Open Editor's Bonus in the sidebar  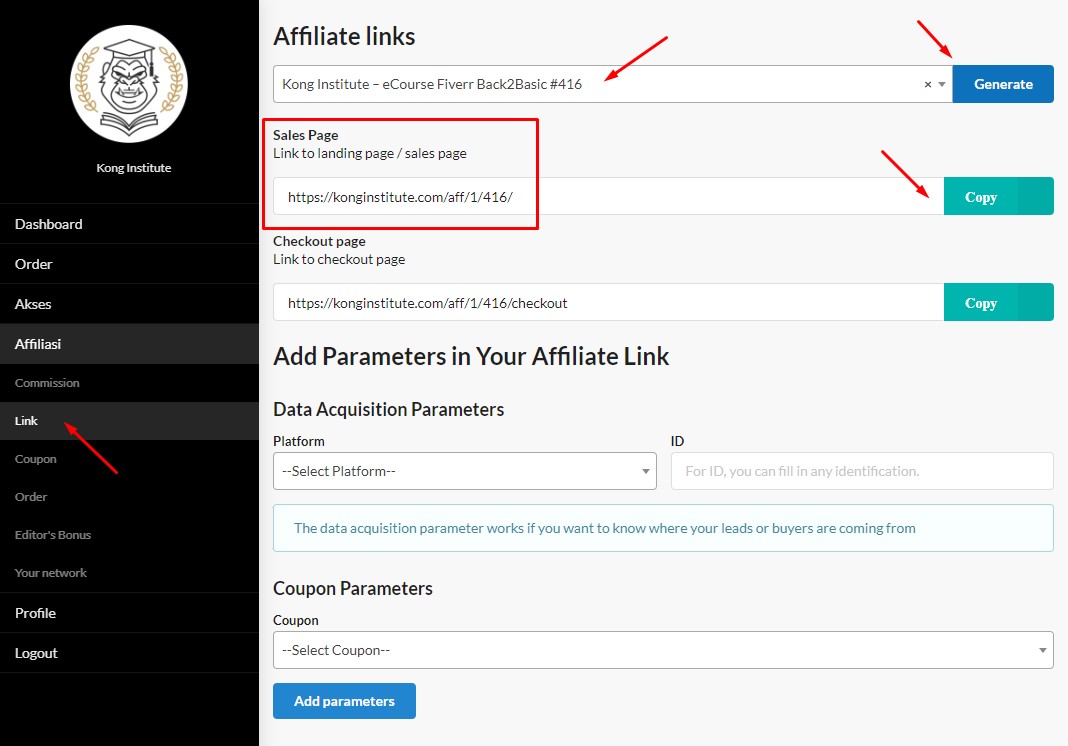click(x=53, y=535)
